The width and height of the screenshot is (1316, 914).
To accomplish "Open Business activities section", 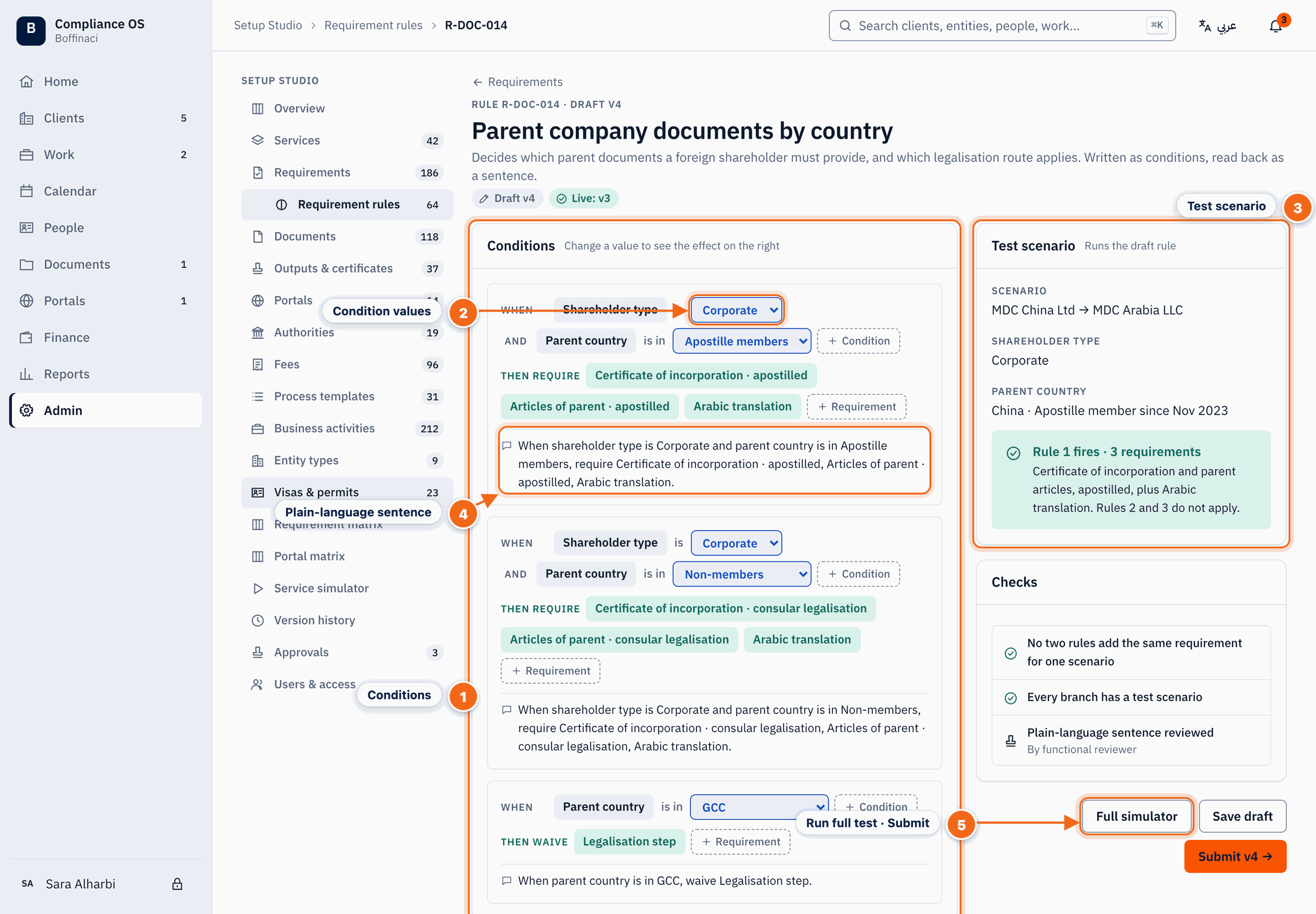I will pos(347,428).
